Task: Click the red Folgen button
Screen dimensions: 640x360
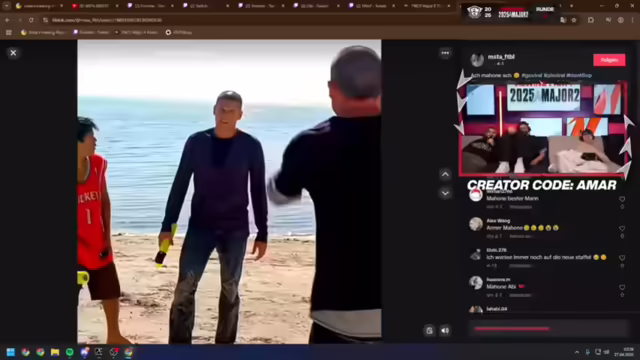Action: pyautogui.click(x=609, y=60)
